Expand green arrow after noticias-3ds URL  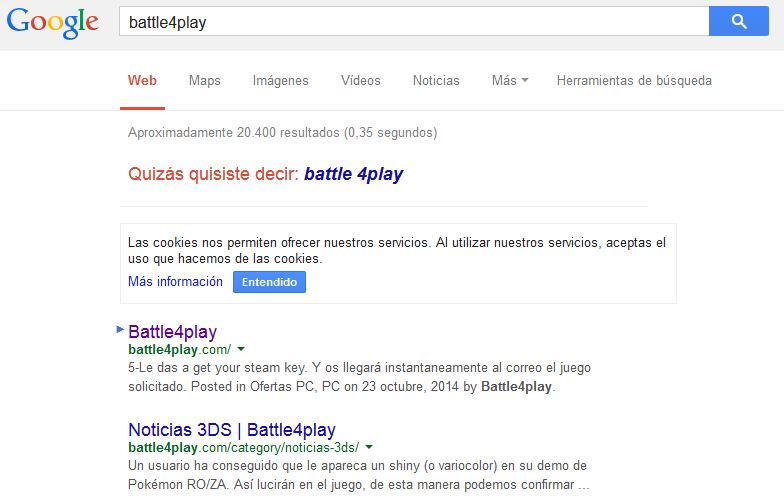point(369,448)
